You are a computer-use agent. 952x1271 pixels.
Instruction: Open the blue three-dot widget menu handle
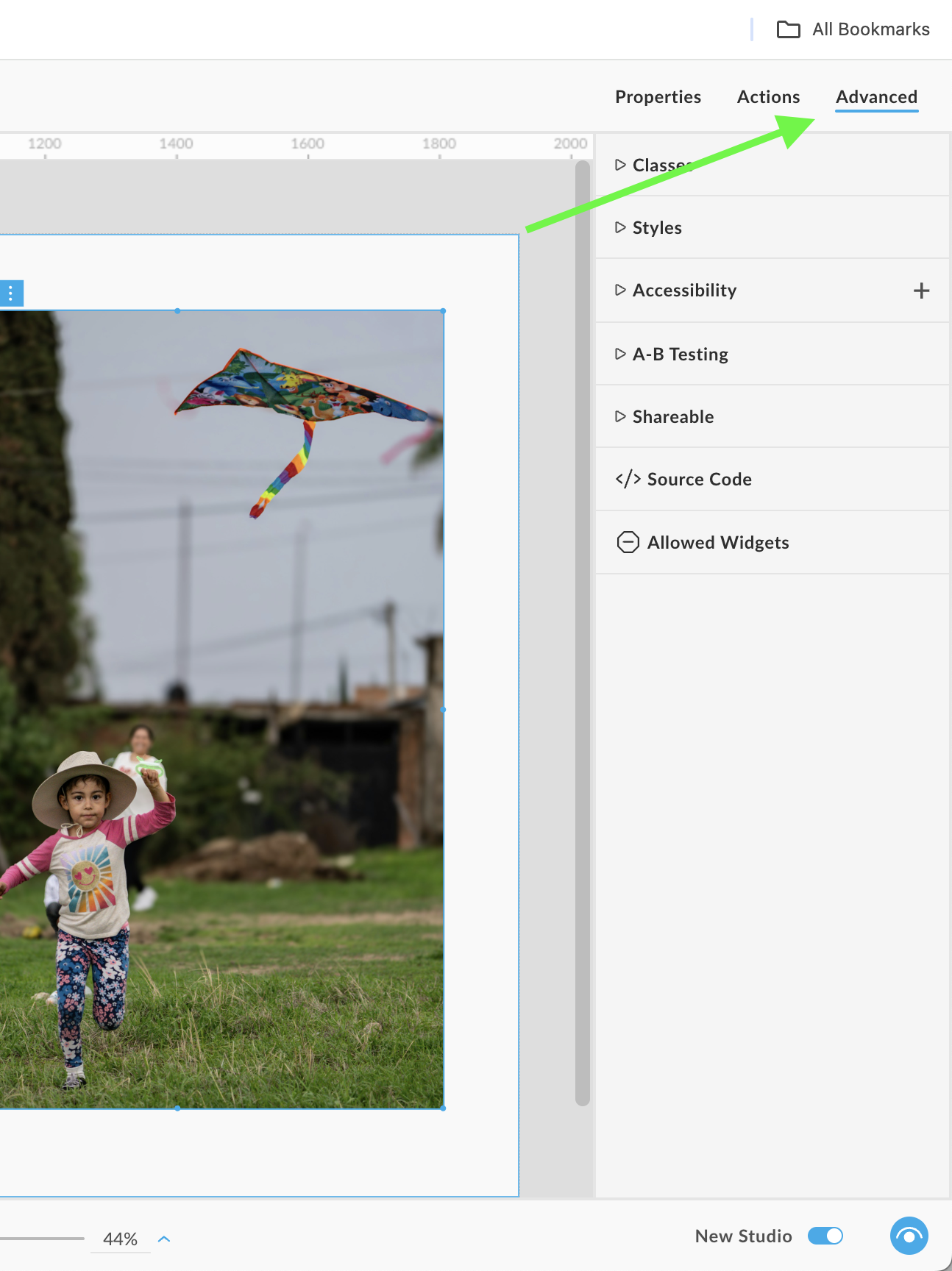pyautogui.click(x=11, y=293)
